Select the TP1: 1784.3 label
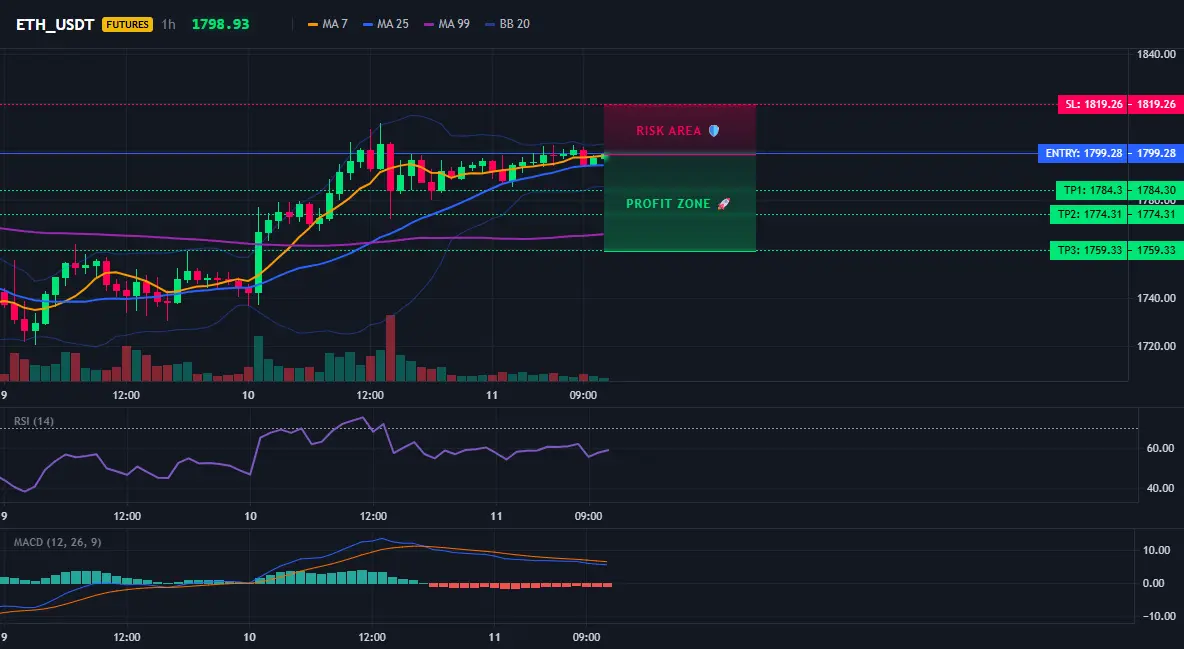This screenshot has height=649, width=1184. 1092,190
